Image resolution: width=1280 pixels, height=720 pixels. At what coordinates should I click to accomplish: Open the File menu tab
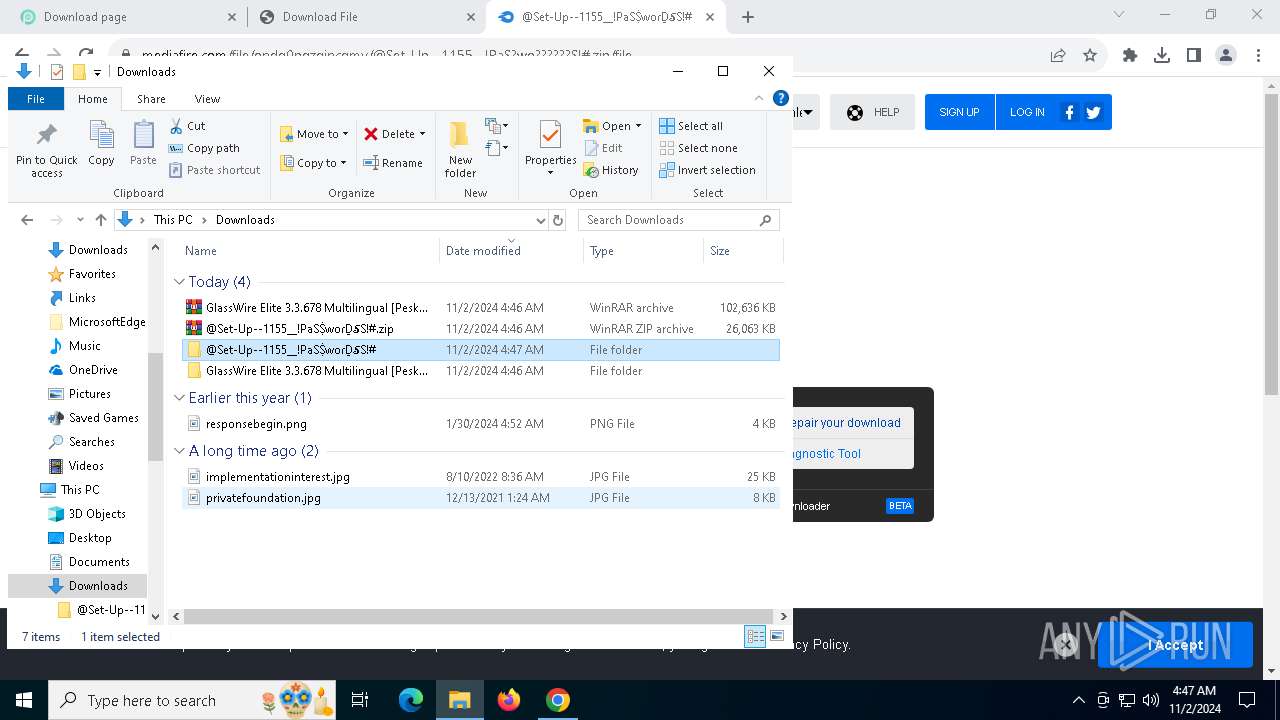pyautogui.click(x=36, y=99)
